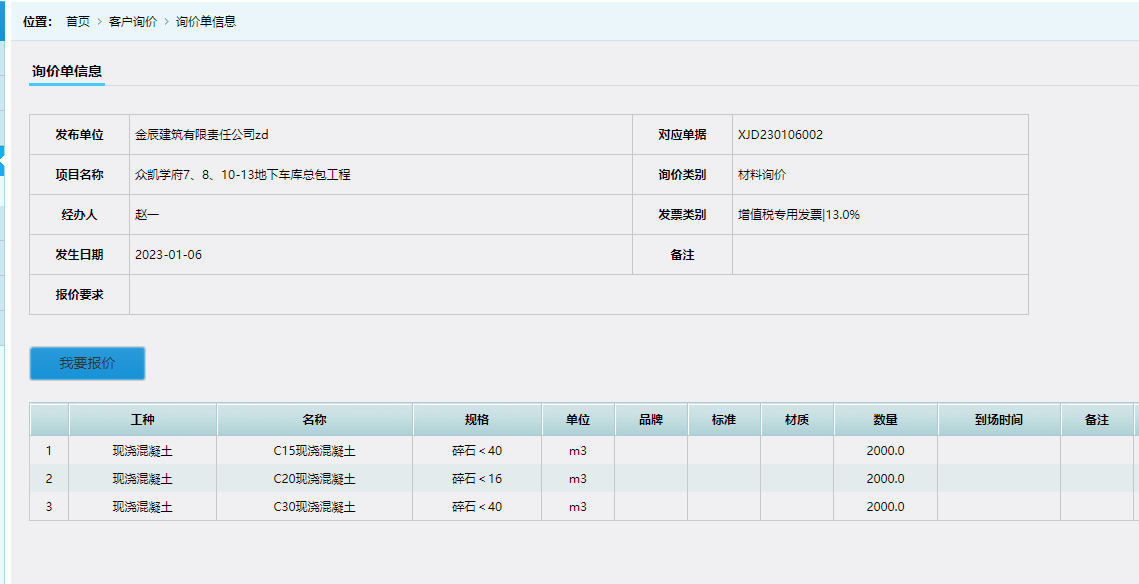Click the date value 2023-01-06
Screen dimensions: 1139x584
point(168,255)
